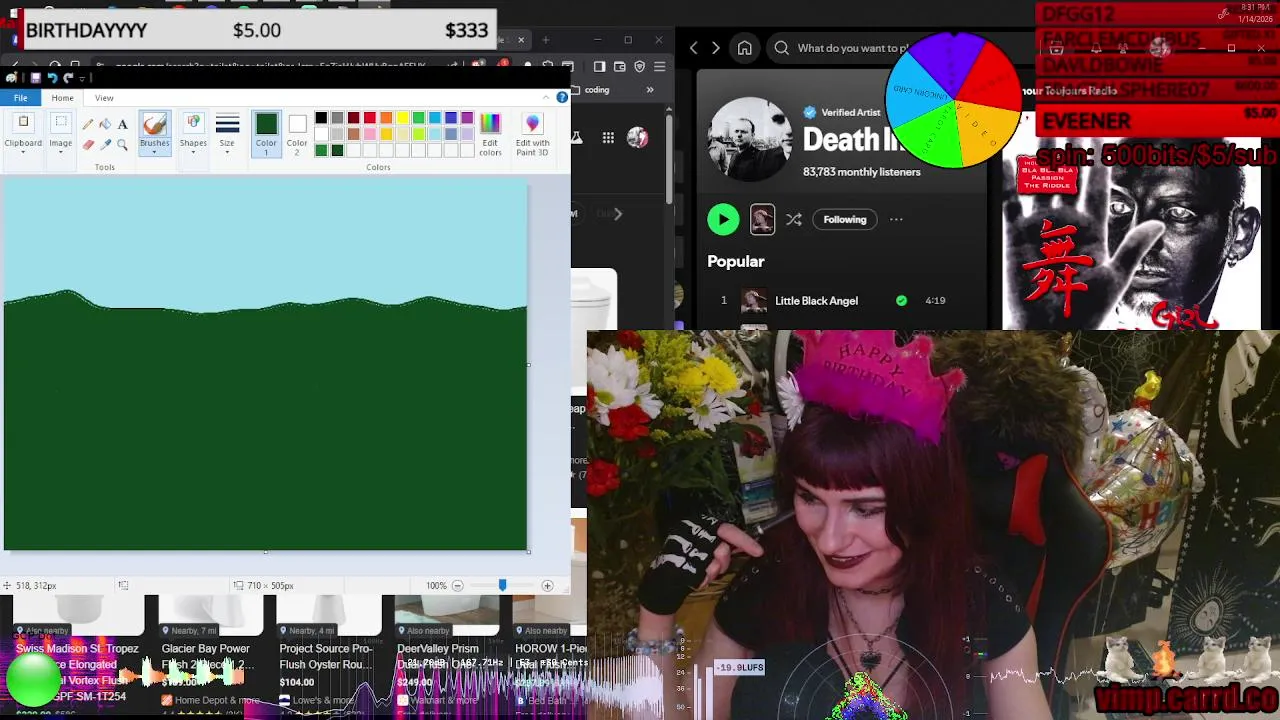The width and height of the screenshot is (1280, 720).
Task: Expand the Brushes dropdown in Paint
Action: [x=154, y=148]
